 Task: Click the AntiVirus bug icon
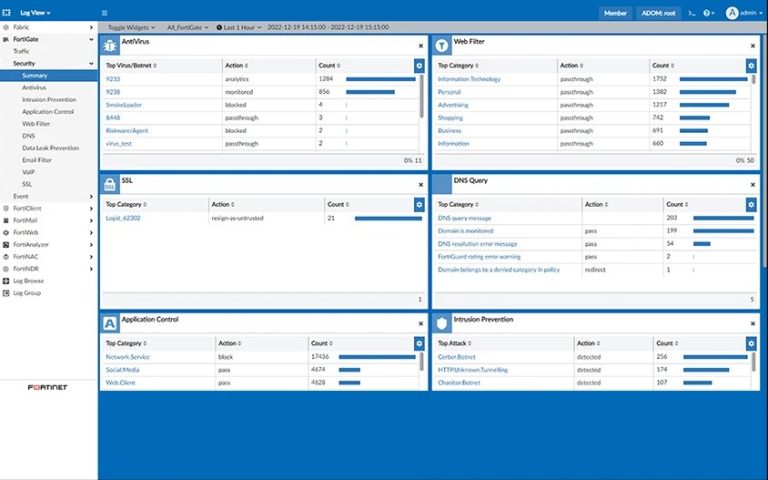click(x=110, y=46)
